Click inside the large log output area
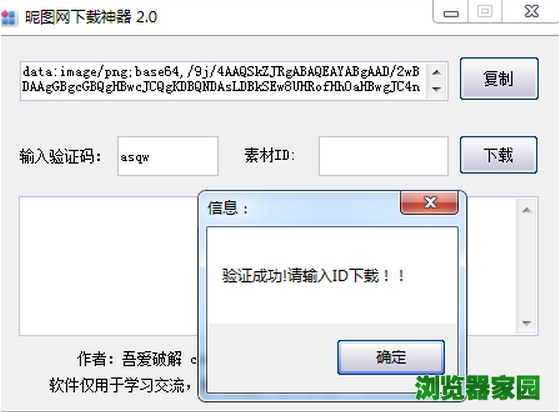Image resolution: width=559 pixels, height=412 pixels. 109,266
